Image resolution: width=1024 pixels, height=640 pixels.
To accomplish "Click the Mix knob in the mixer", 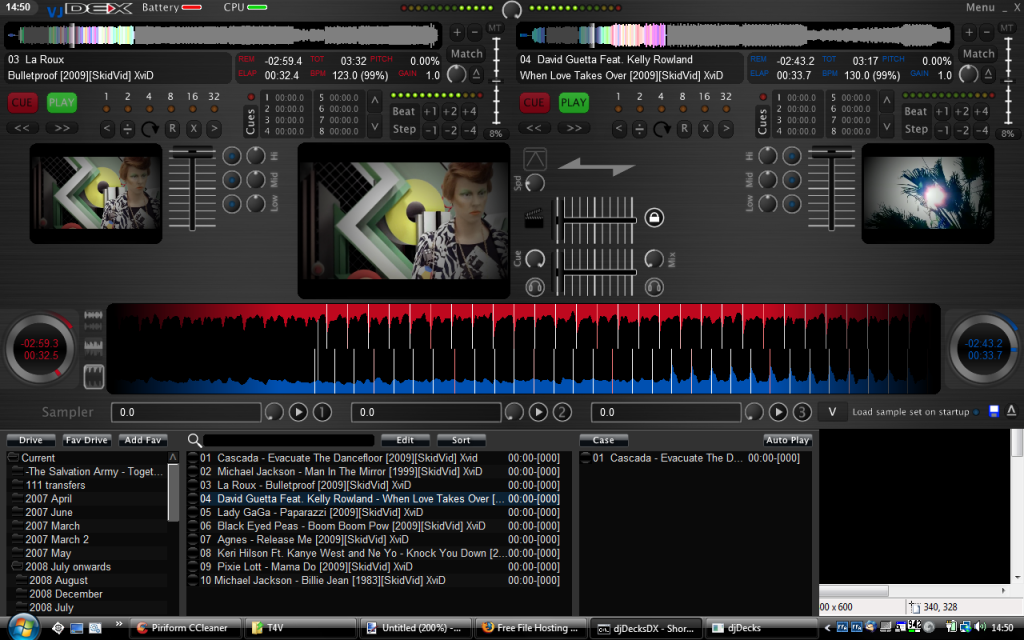I will pyautogui.click(x=654, y=259).
